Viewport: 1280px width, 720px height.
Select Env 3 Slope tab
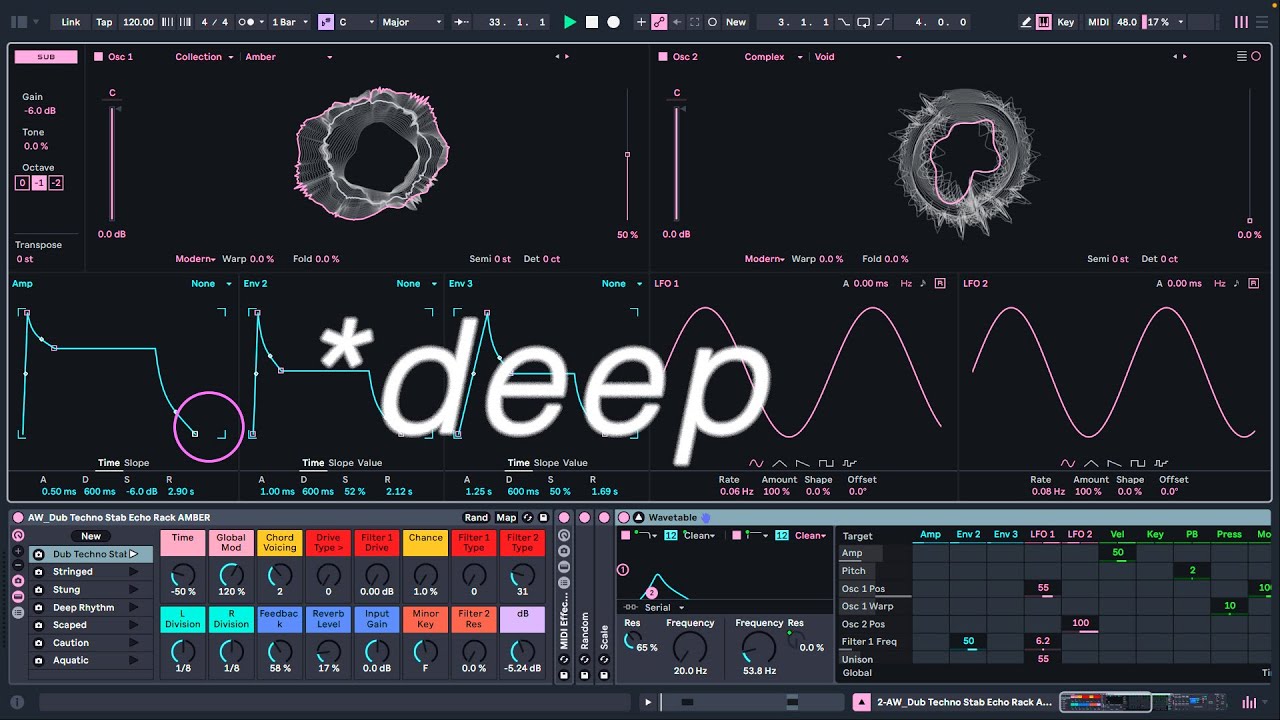point(546,463)
